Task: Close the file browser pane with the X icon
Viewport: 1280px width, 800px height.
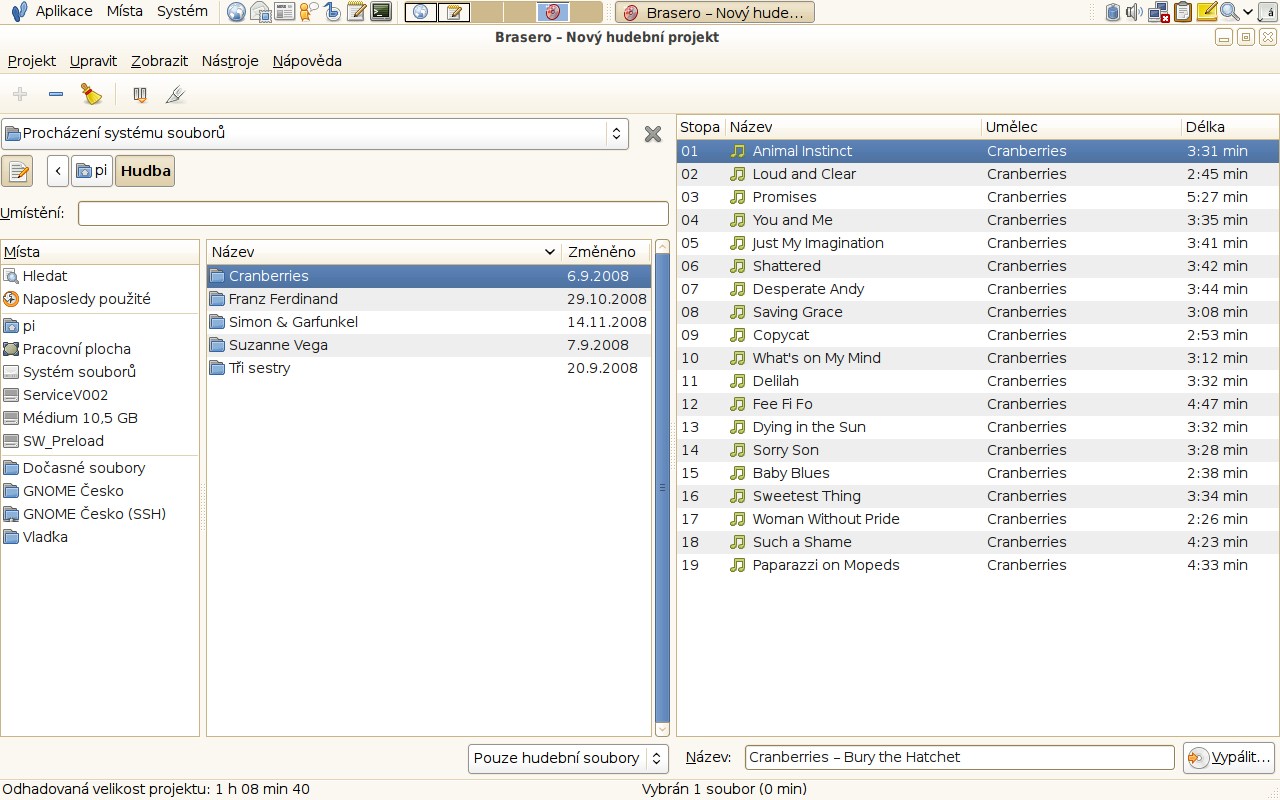Action: coord(653,134)
